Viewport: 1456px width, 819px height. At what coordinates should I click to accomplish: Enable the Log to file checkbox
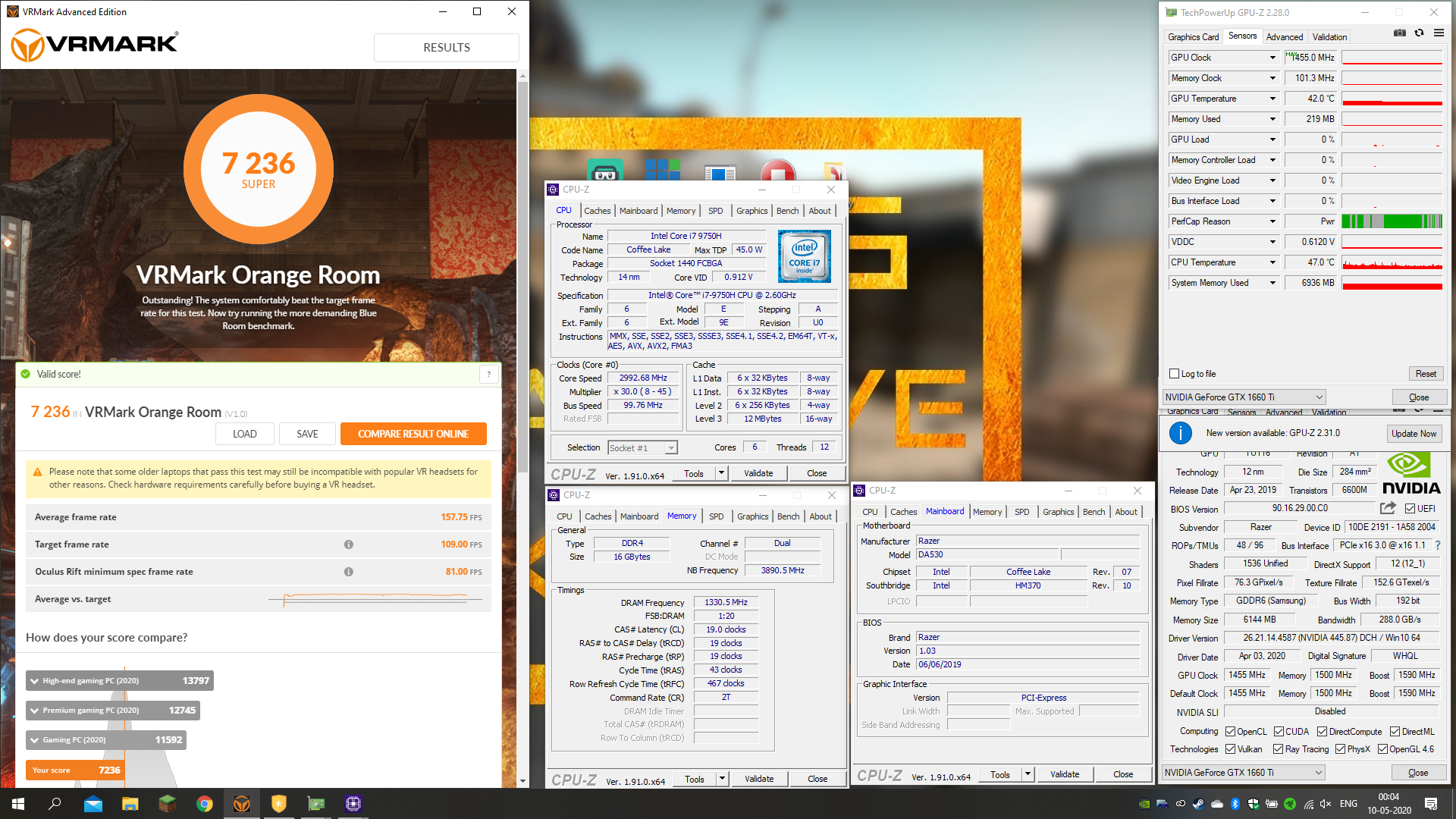click(1175, 374)
